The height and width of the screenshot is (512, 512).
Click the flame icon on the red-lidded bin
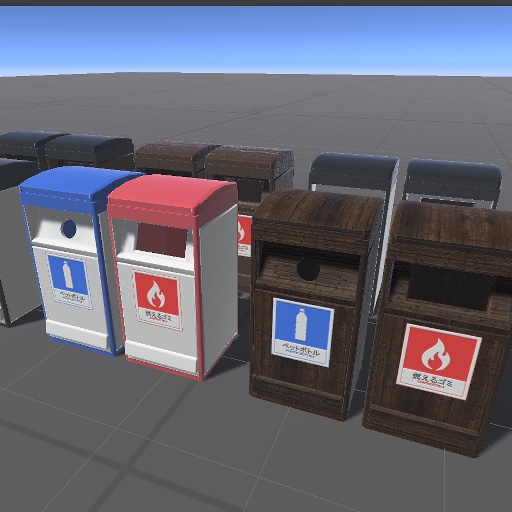(x=156, y=294)
